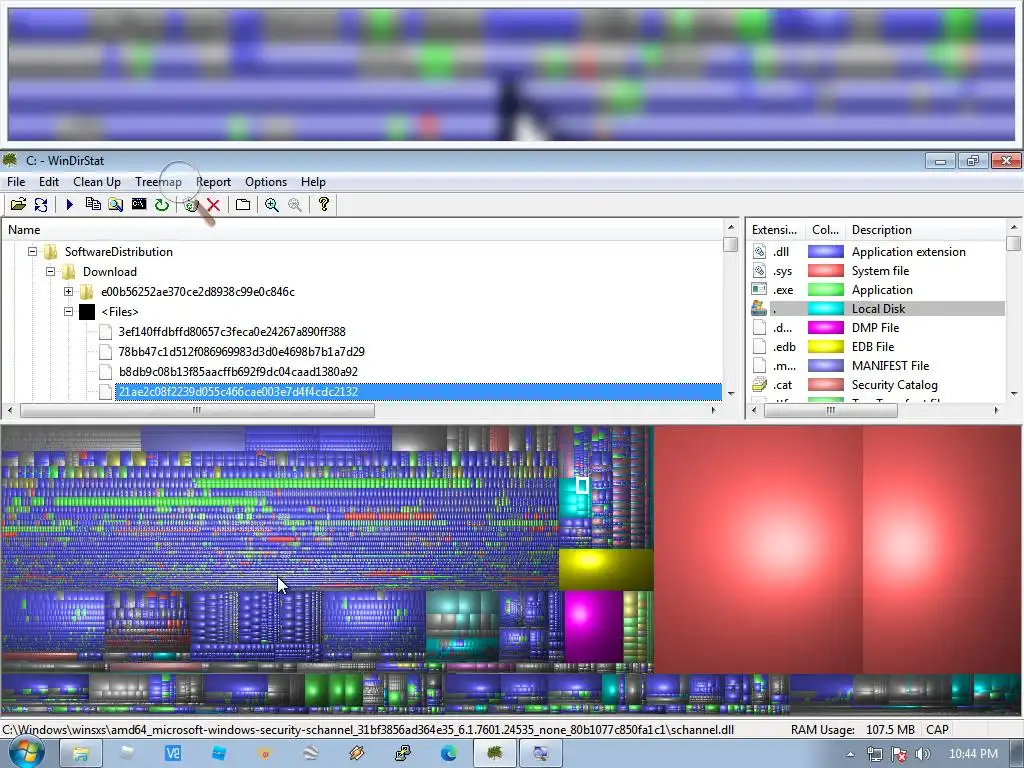This screenshot has height=768, width=1024.
Task: Click the volume speaker tray icon
Action: pos(923,754)
